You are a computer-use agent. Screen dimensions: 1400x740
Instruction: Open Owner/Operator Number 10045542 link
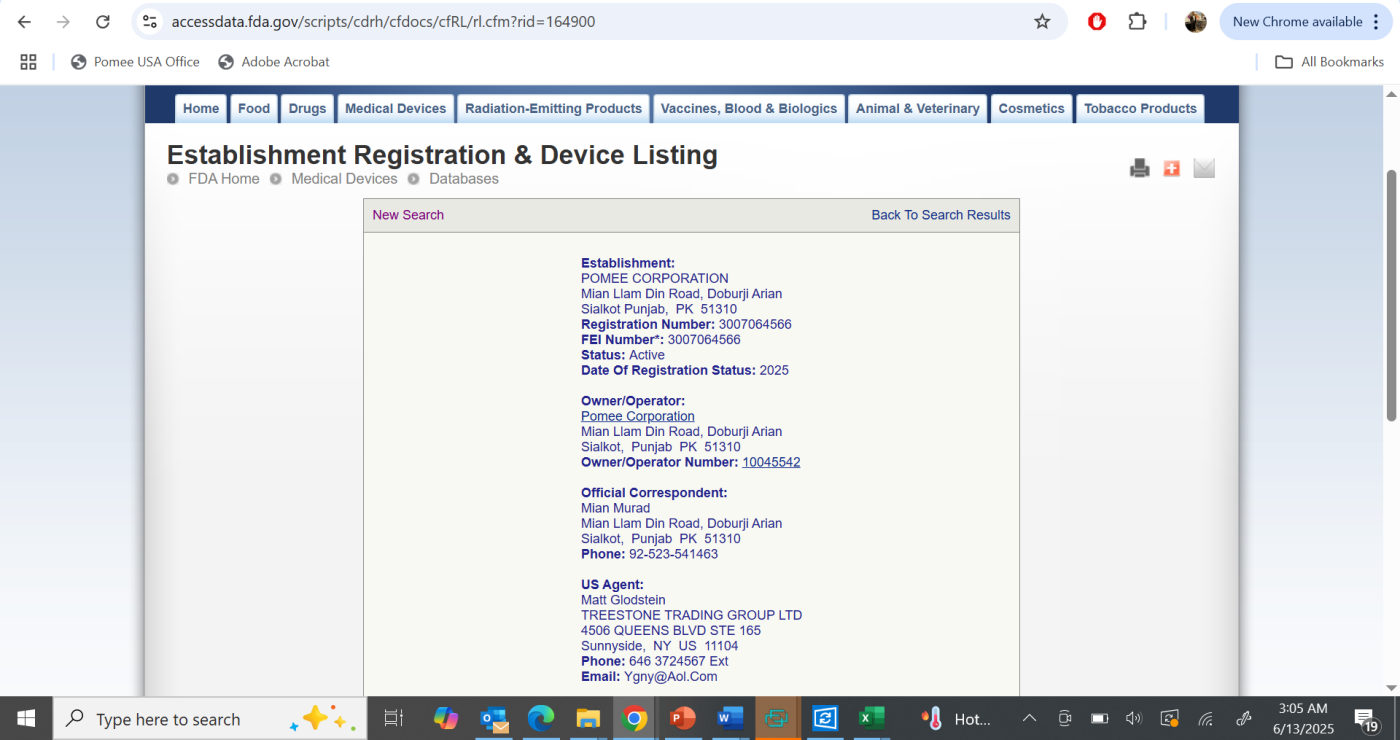coord(771,462)
